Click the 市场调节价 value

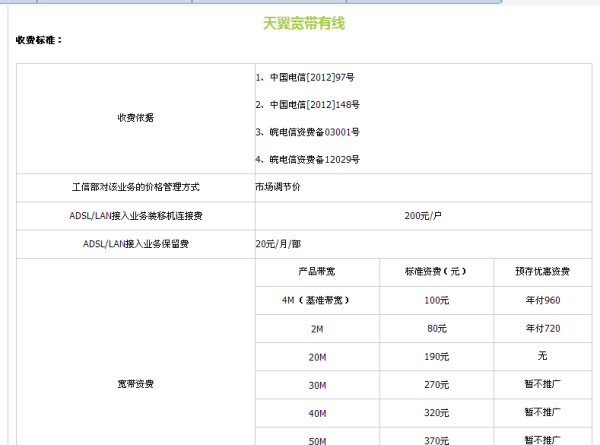coord(278,187)
